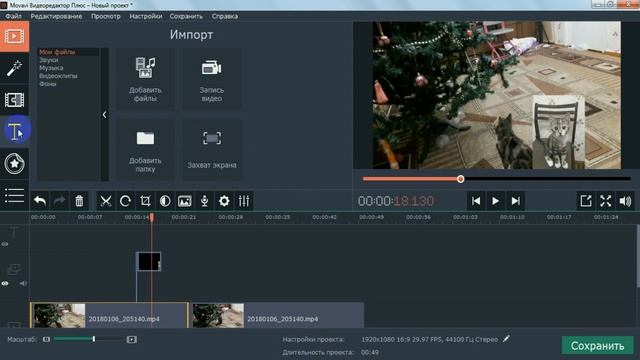
Task: Open the clip image wizard icon
Action: click(x=184, y=201)
